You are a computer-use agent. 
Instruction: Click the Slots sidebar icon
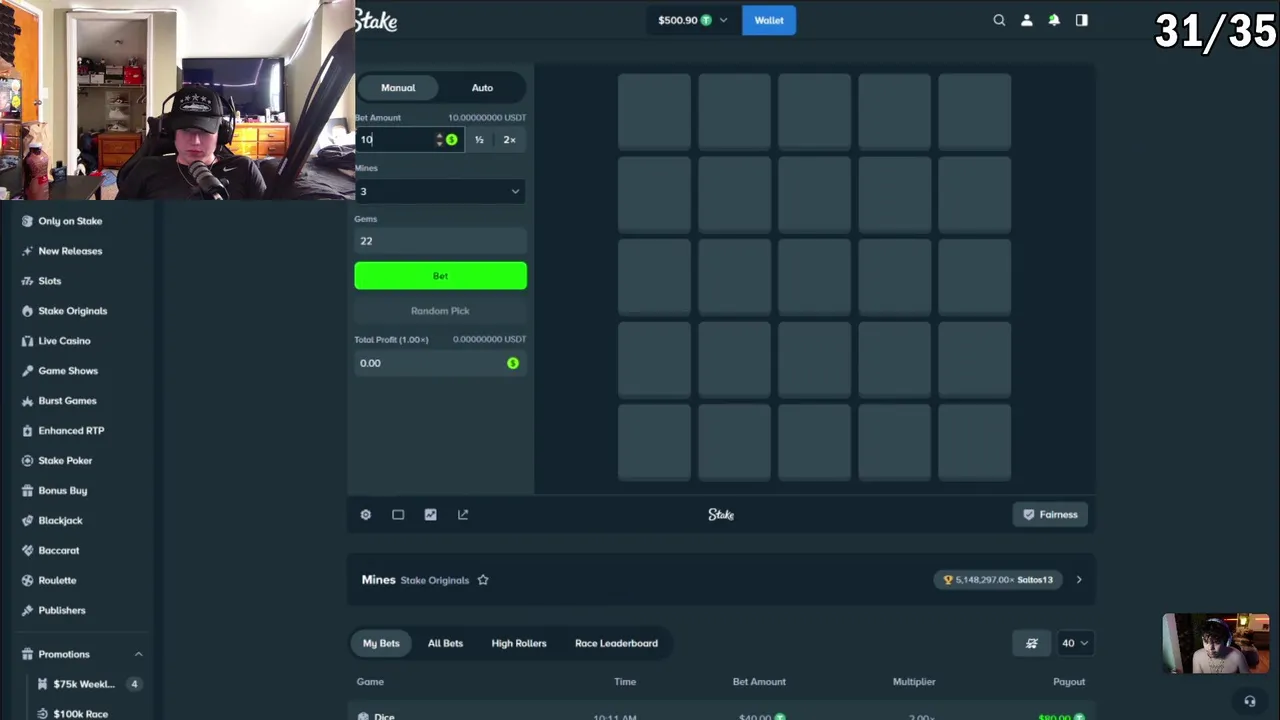pos(27,281)
